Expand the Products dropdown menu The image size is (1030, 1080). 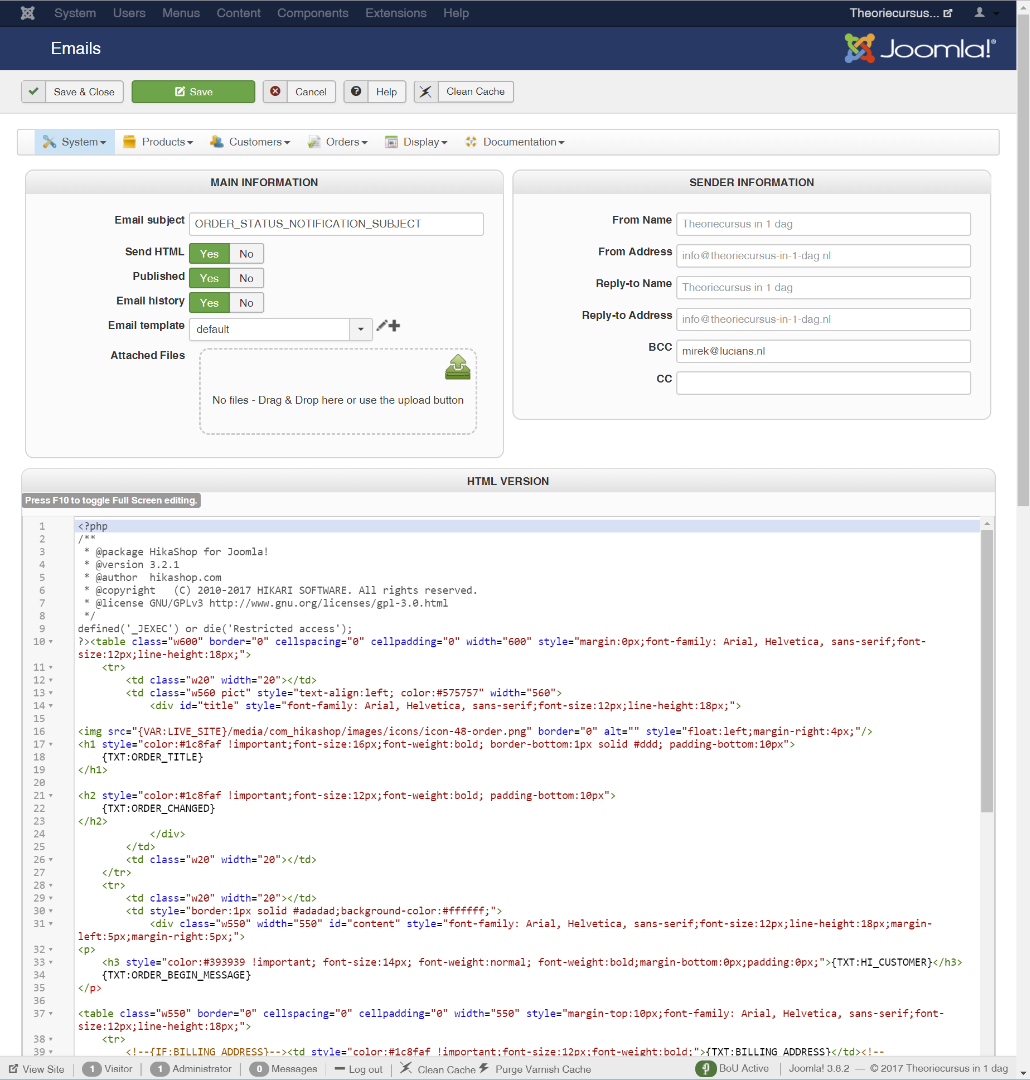point(158,142)
